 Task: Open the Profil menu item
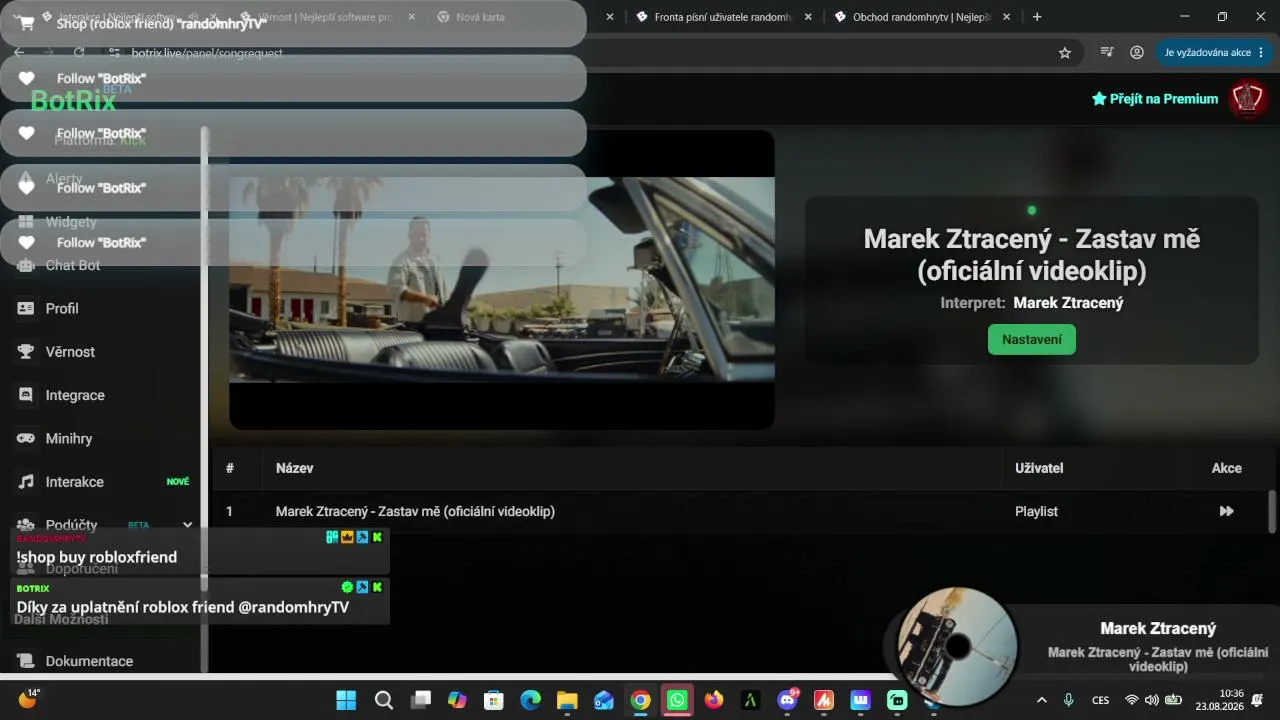[62, 309]
